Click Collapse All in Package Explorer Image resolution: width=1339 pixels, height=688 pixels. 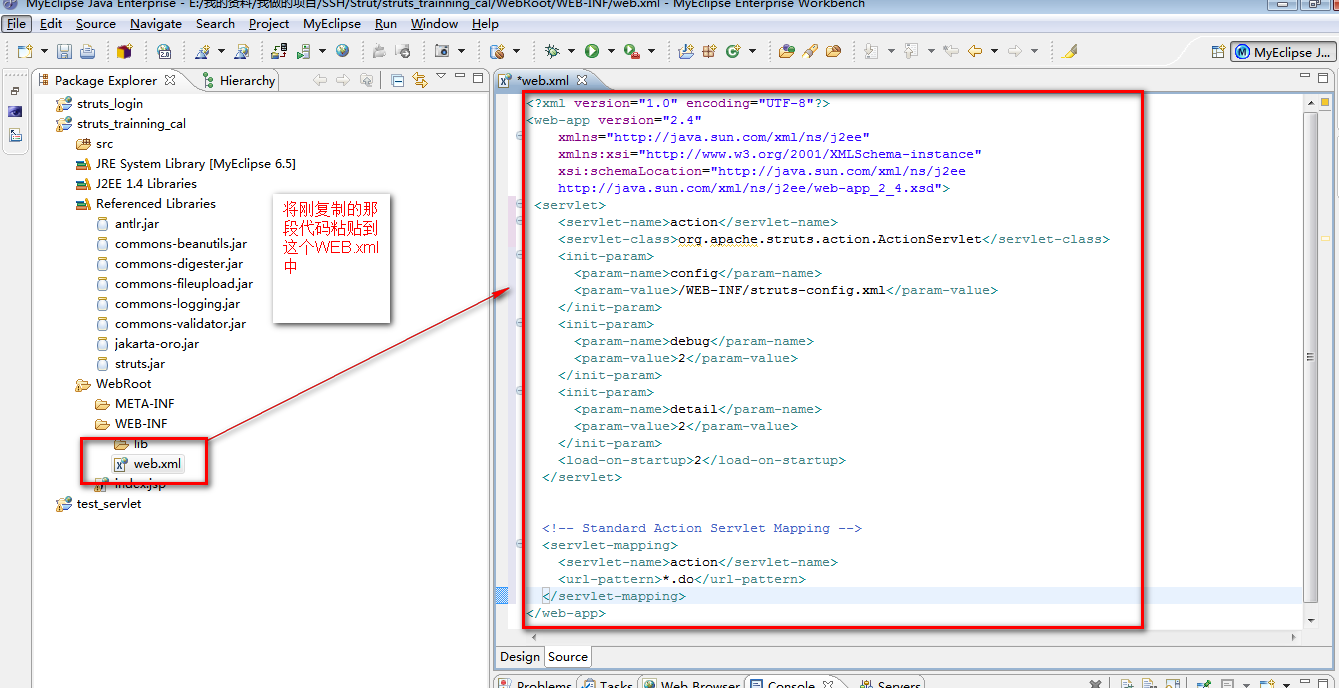click(397, 80)
